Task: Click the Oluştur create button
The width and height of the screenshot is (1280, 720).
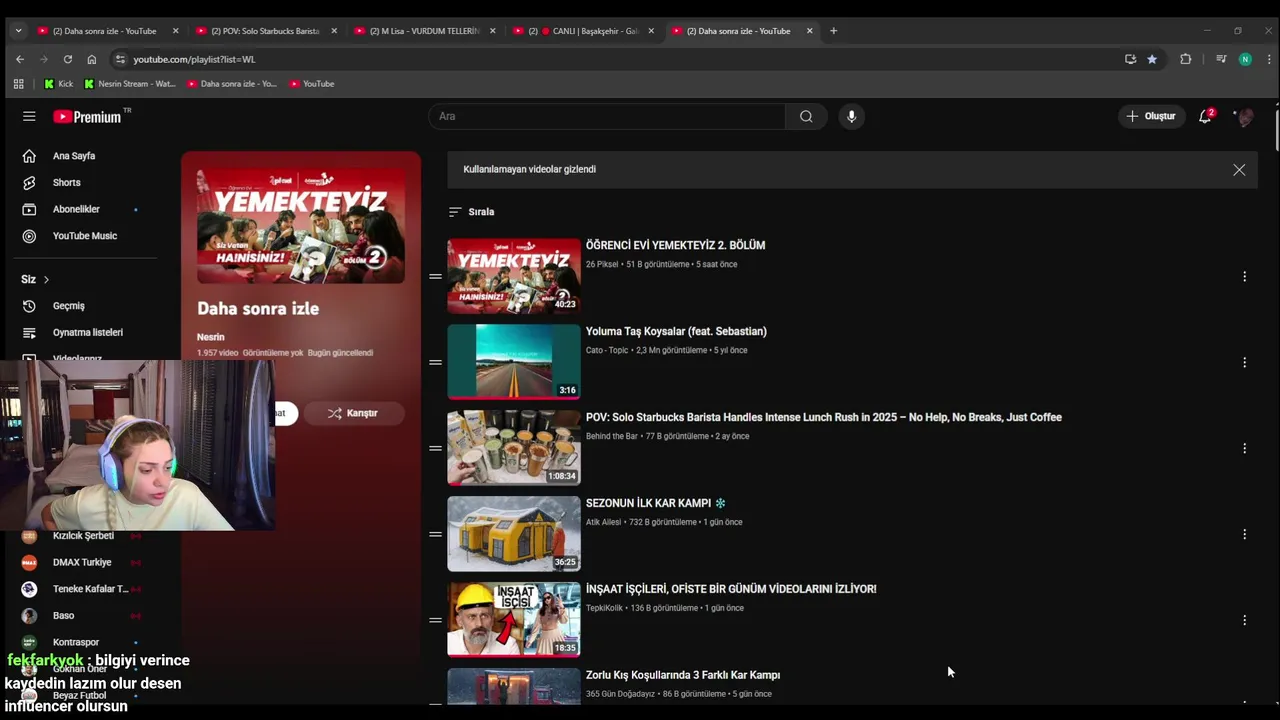Action: click(x=1151, y=116)
